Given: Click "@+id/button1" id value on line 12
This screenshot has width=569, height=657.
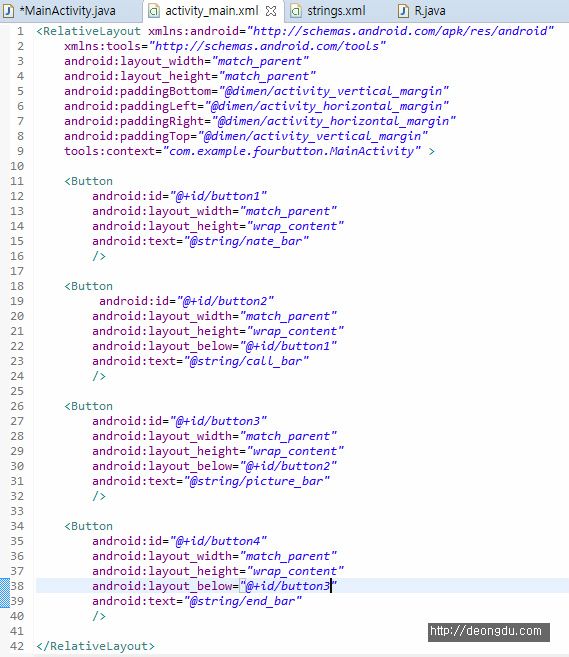Looking at the screenshot, I should click(x=218, y=196).
